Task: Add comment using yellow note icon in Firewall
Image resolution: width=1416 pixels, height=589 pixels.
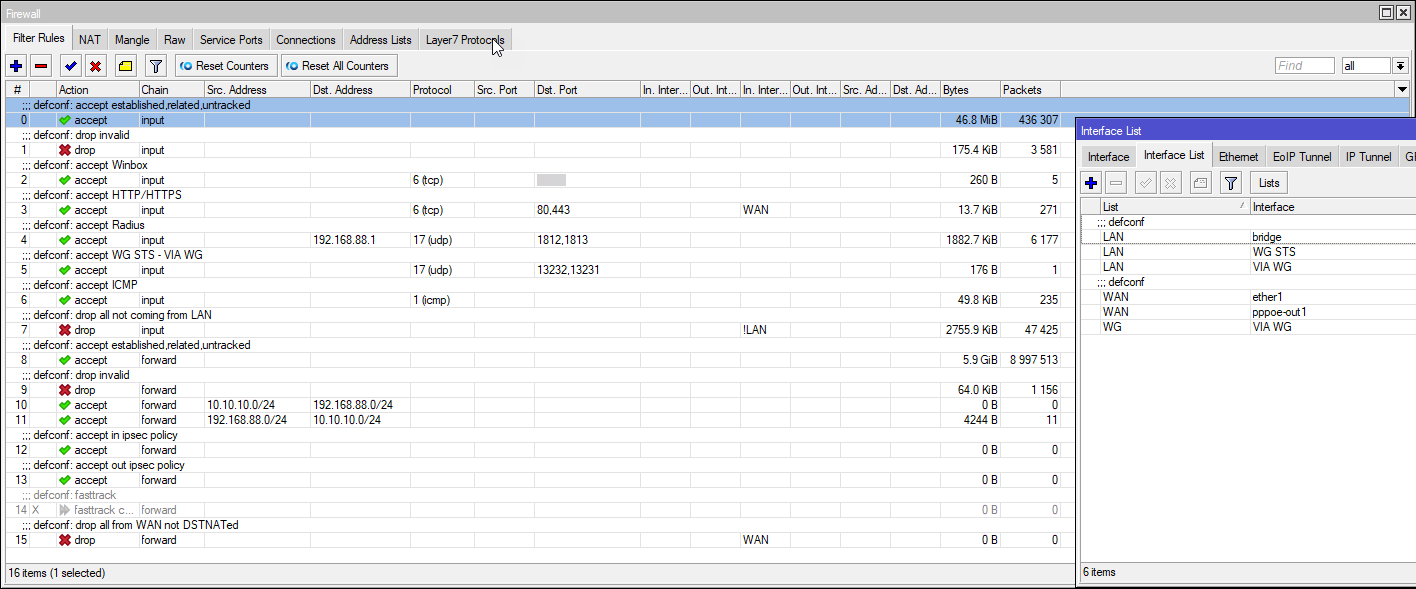Action: pos(125,66)
